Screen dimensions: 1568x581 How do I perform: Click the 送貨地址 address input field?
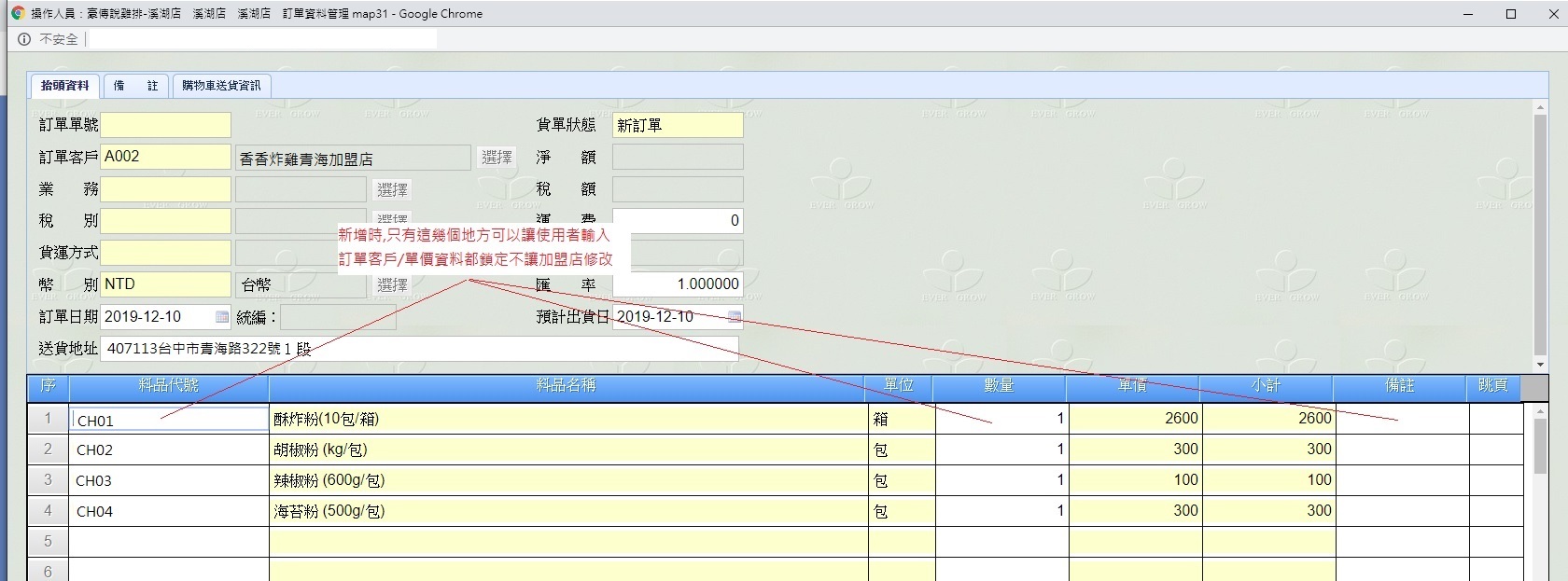click(x=420, y=349)
